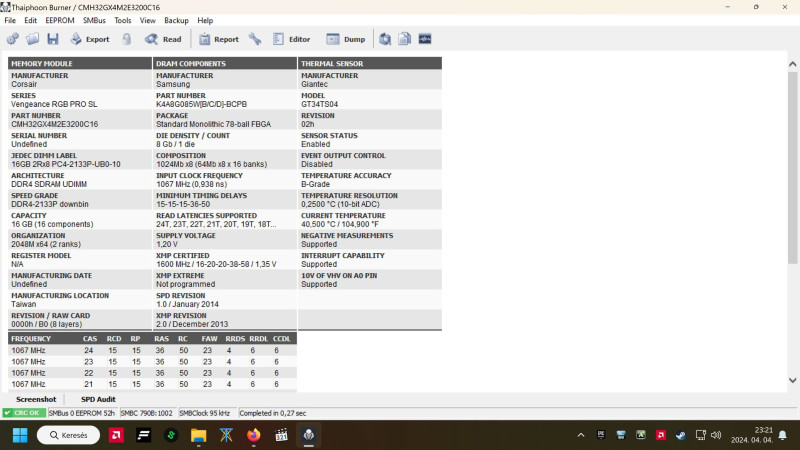Click the magnifier chip search icon

point(385,39)
